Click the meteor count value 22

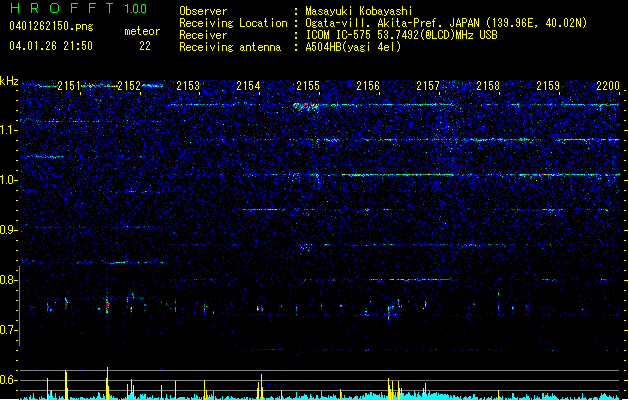[145, 46]
